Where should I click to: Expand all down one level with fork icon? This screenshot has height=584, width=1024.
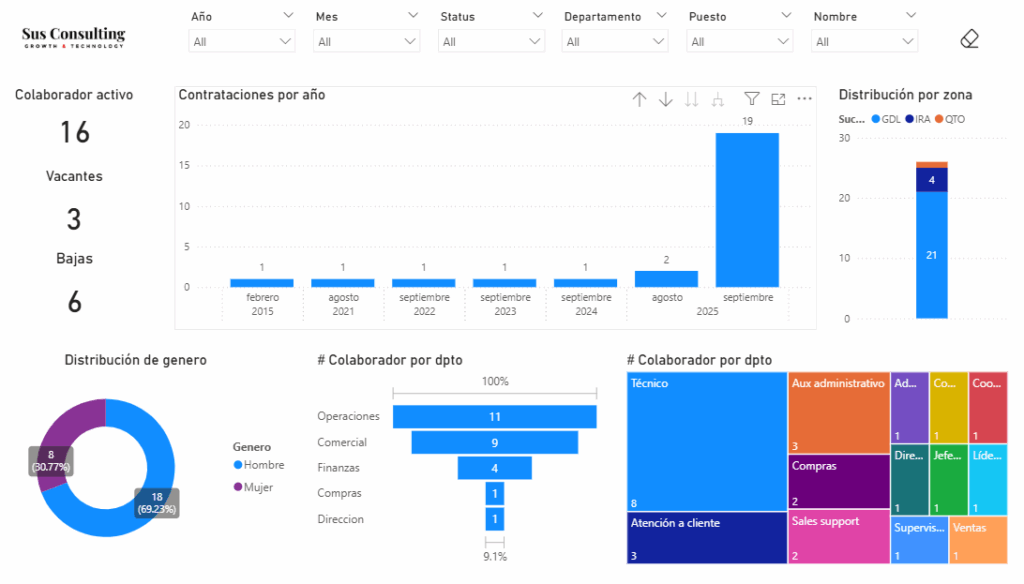pos(717,99)
